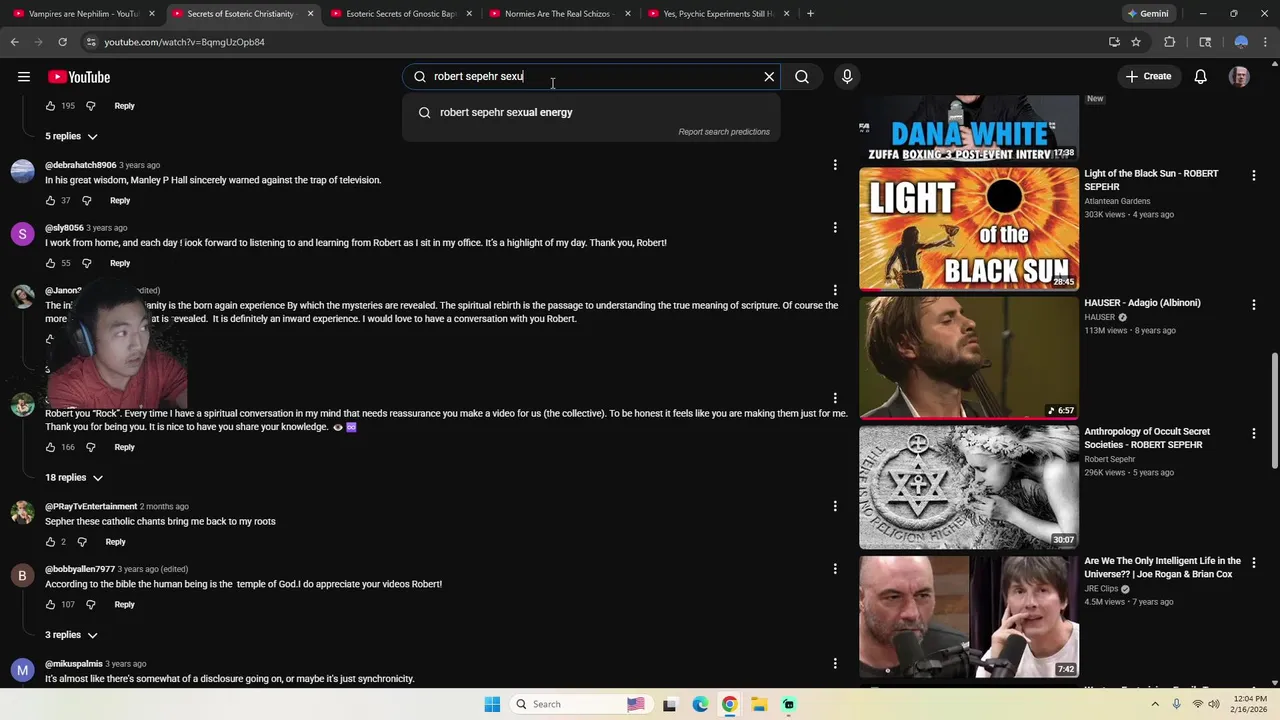Dislike the comment by @debrahatch8906

coord(86,201)
